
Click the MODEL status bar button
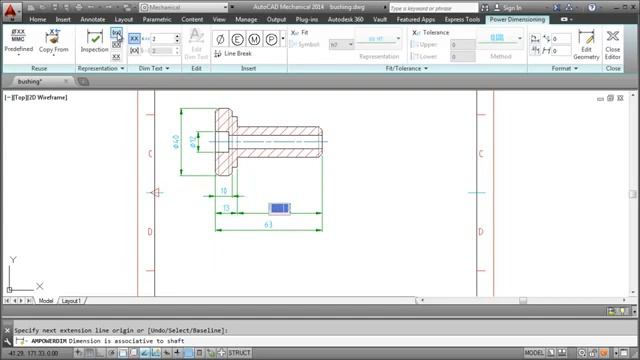(534, 353)
